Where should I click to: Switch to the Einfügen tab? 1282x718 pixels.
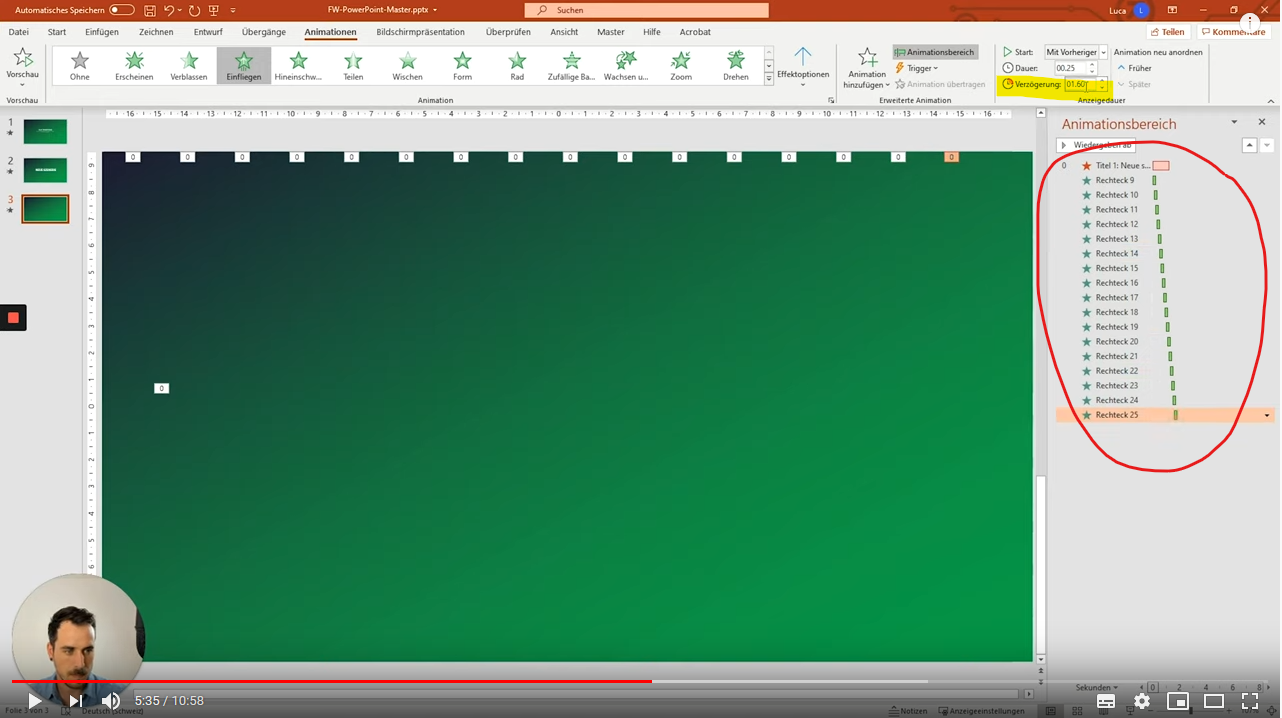pos(102,32)
